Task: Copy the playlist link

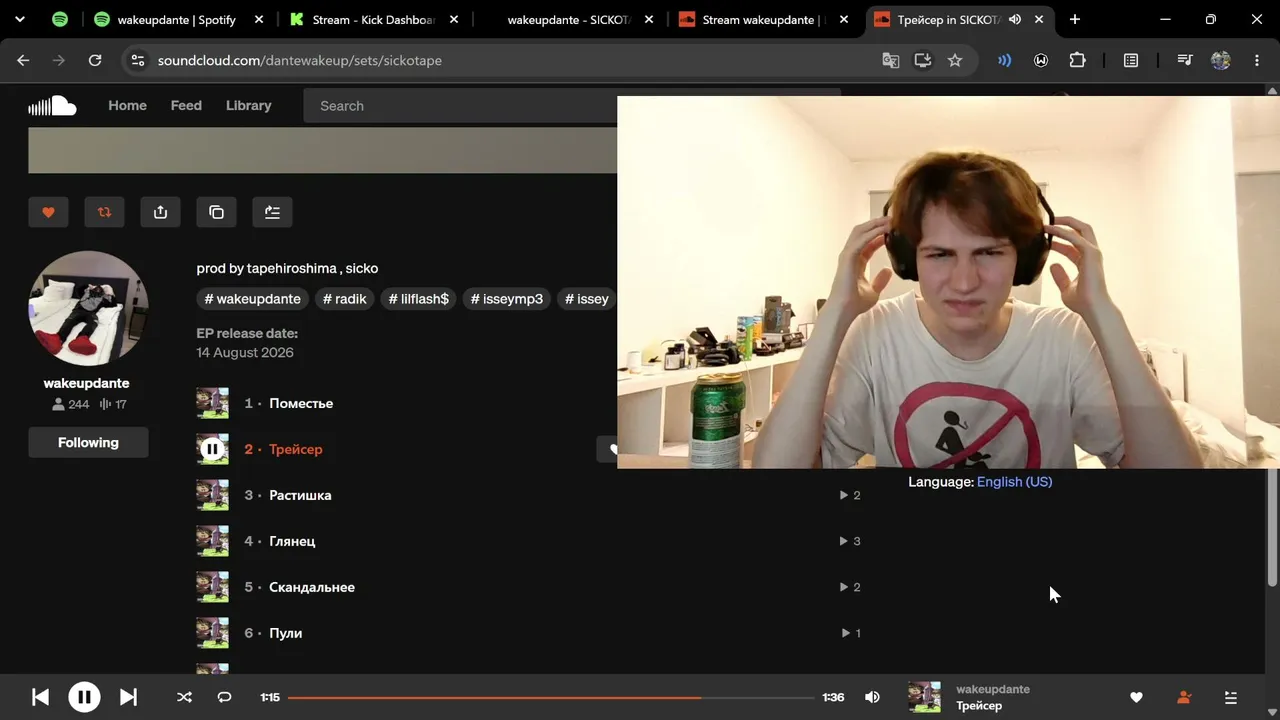Action: click(216, 212)
